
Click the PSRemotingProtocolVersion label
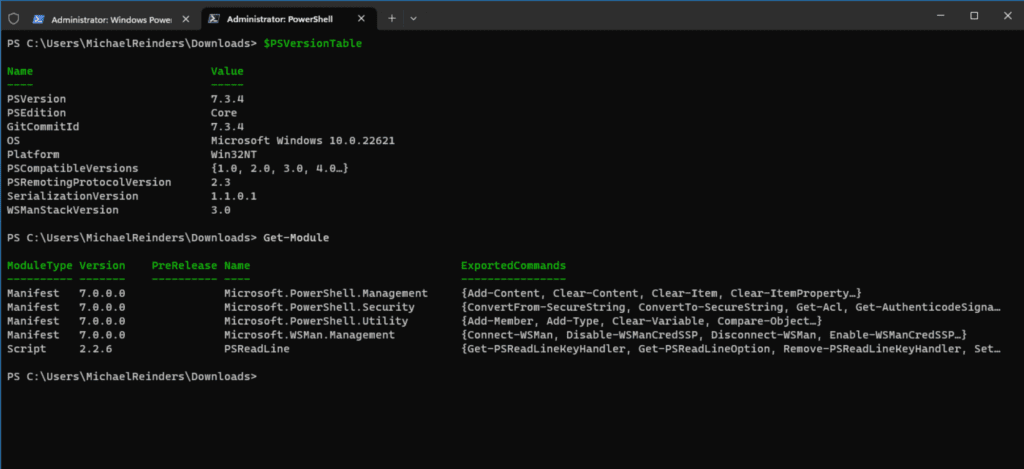tap(89, 182)
